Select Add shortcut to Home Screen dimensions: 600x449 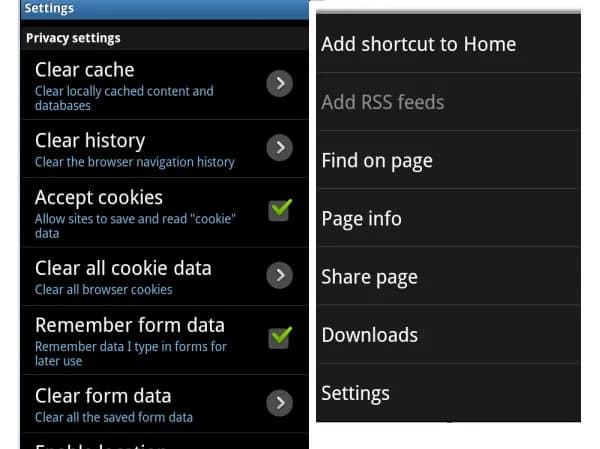[418, 44]
